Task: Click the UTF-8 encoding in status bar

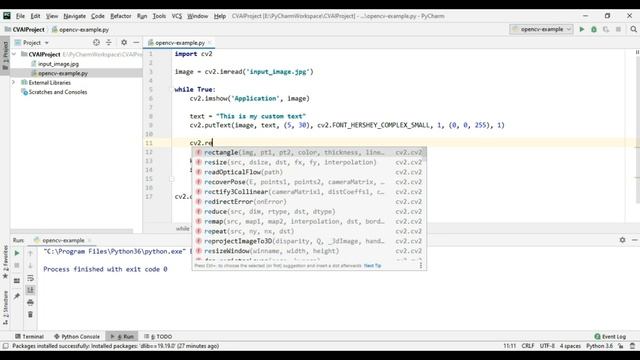Action: pos(547,346)
